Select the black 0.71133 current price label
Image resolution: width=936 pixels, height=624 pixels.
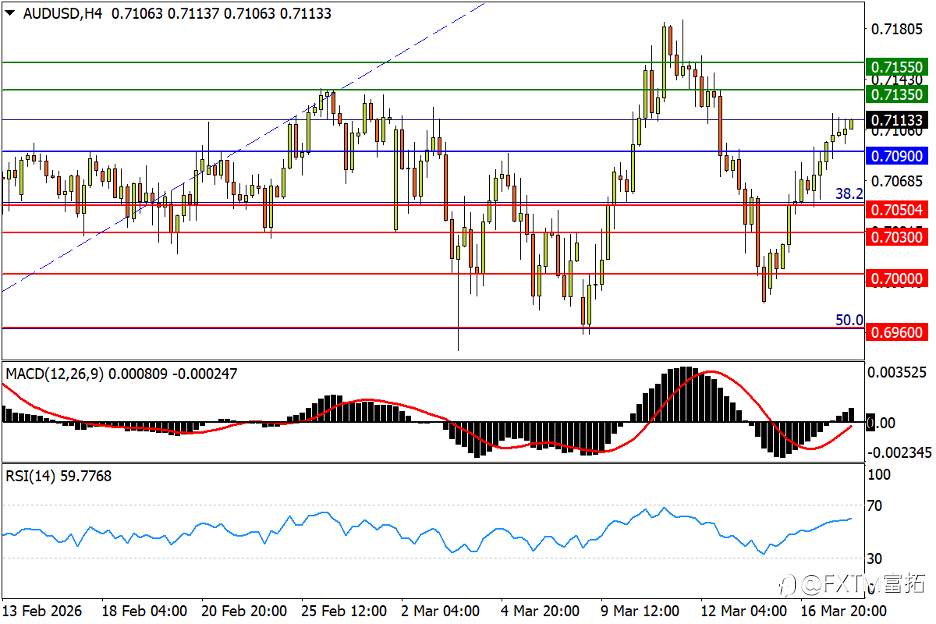click(896, 120)
